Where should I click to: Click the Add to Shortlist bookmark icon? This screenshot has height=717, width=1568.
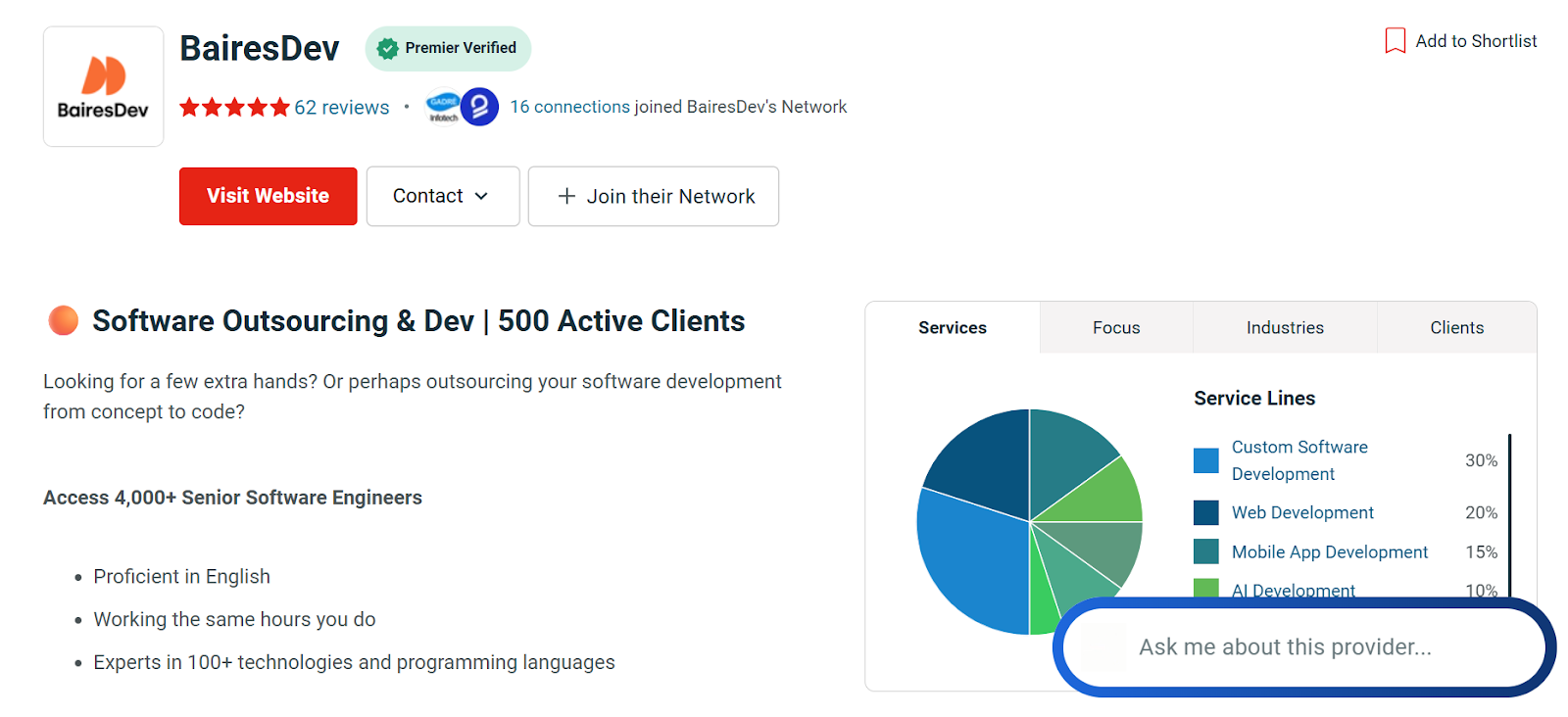1395,41
